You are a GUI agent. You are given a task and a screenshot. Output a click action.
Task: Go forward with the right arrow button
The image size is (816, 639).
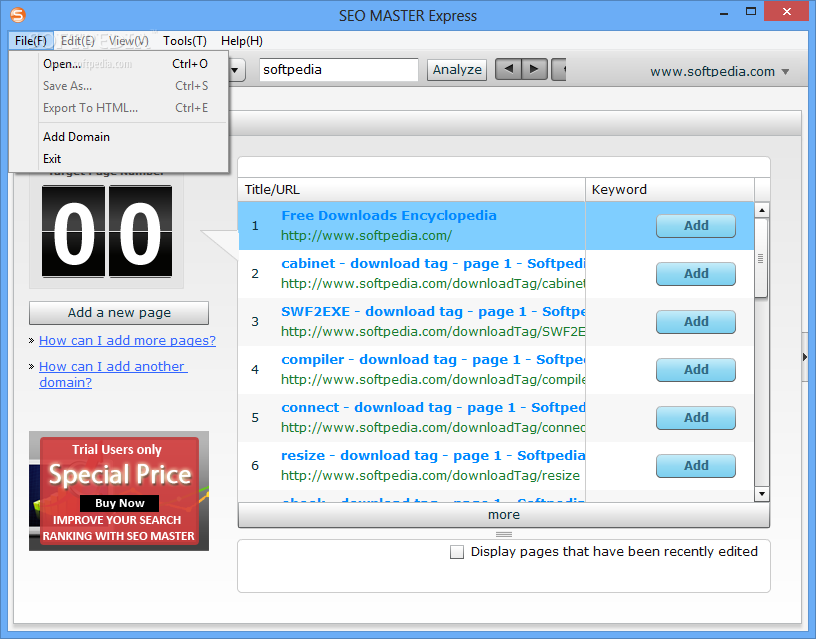[x=534, y=69]
